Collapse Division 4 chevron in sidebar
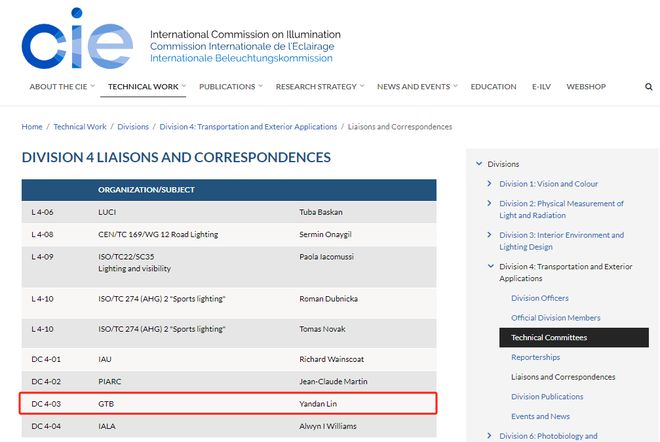The image size is (660, 442). point(490,266)
